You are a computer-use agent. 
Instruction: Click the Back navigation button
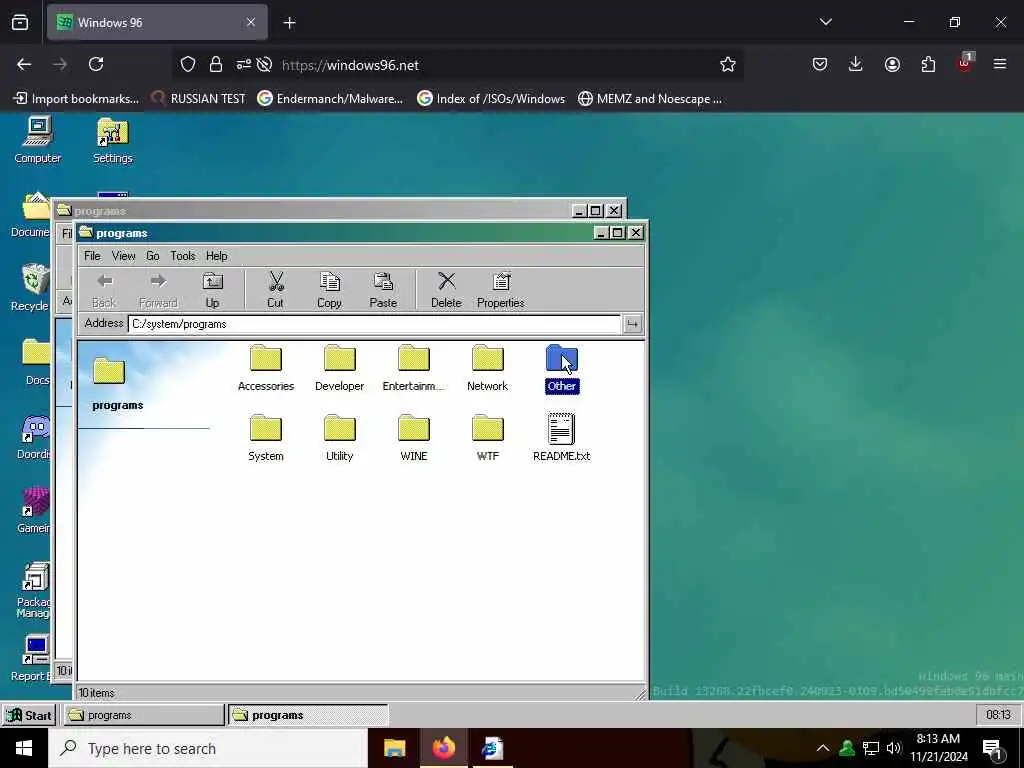(x=104, y=290)
